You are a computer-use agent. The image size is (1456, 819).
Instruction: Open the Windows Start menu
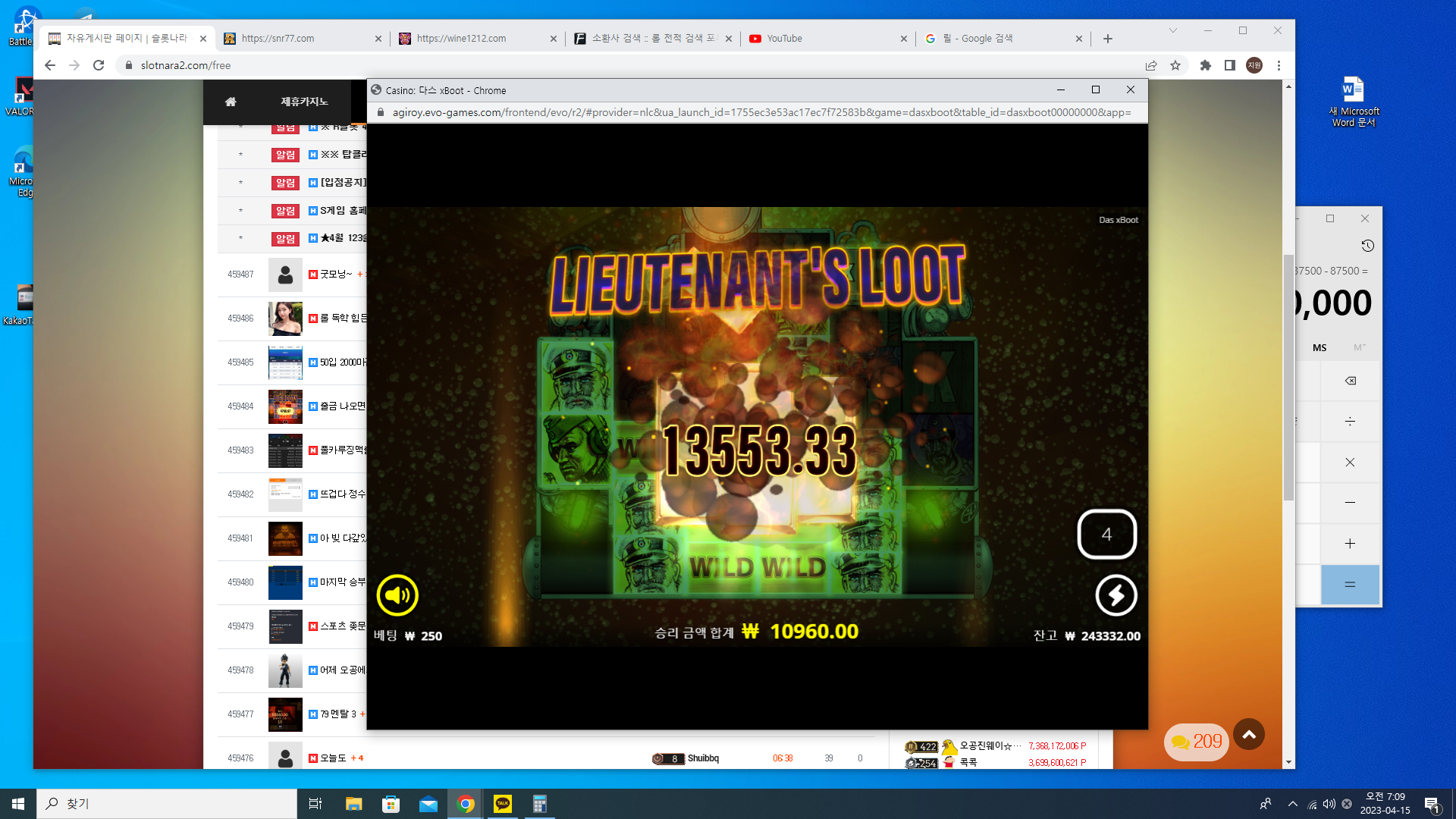(18, 804)
